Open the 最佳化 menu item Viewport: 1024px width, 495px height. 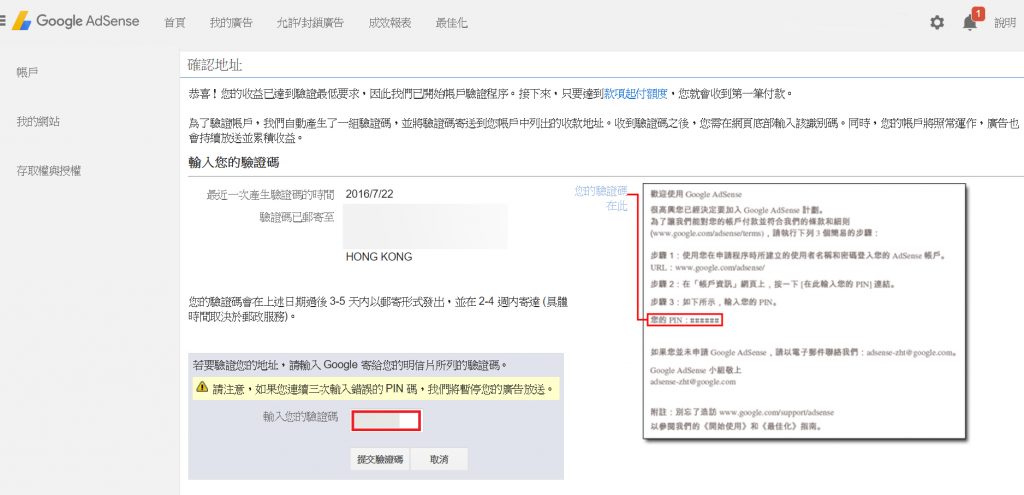pos(451,23)
